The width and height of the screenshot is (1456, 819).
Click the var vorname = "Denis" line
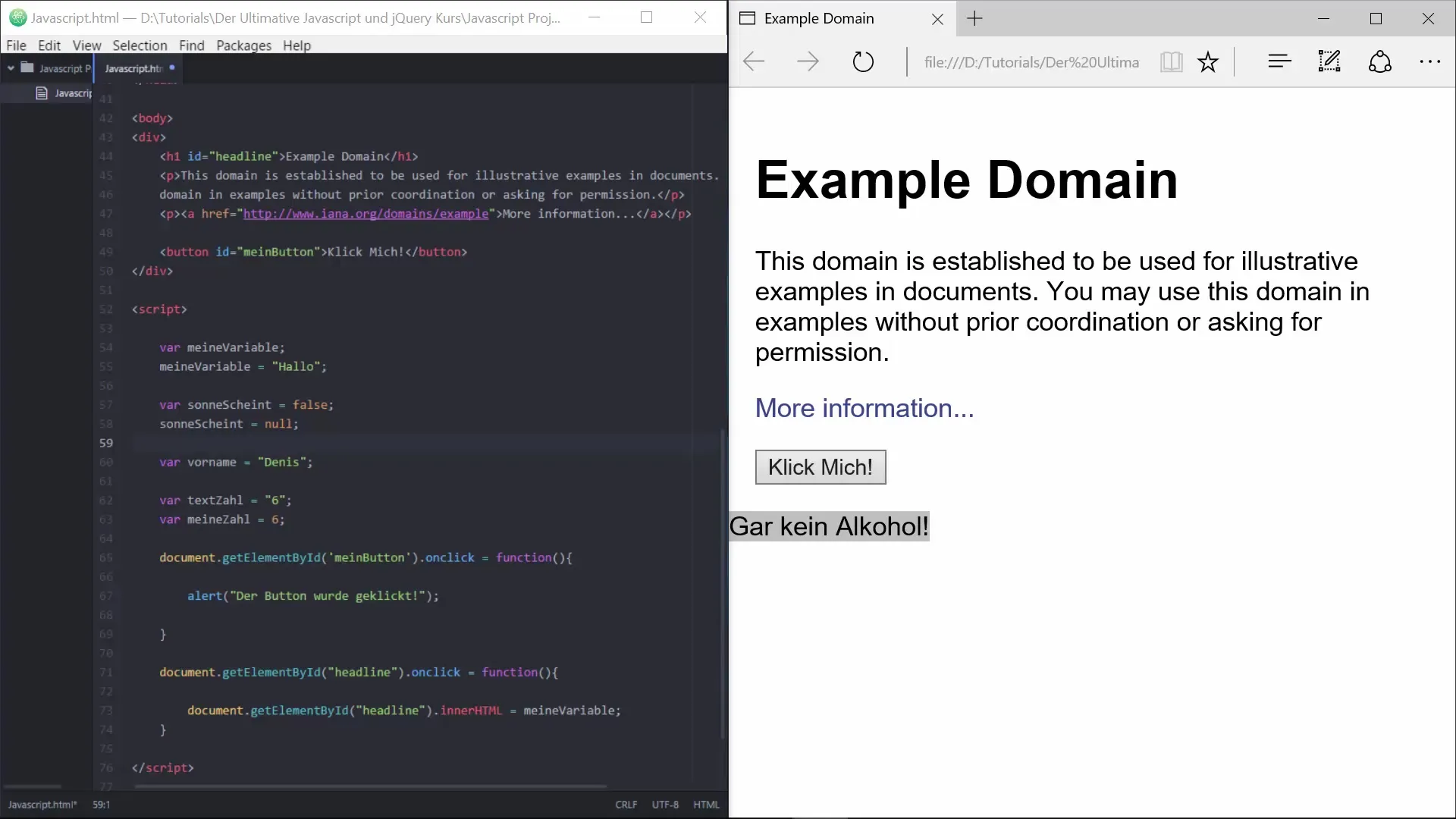(236, 462)
